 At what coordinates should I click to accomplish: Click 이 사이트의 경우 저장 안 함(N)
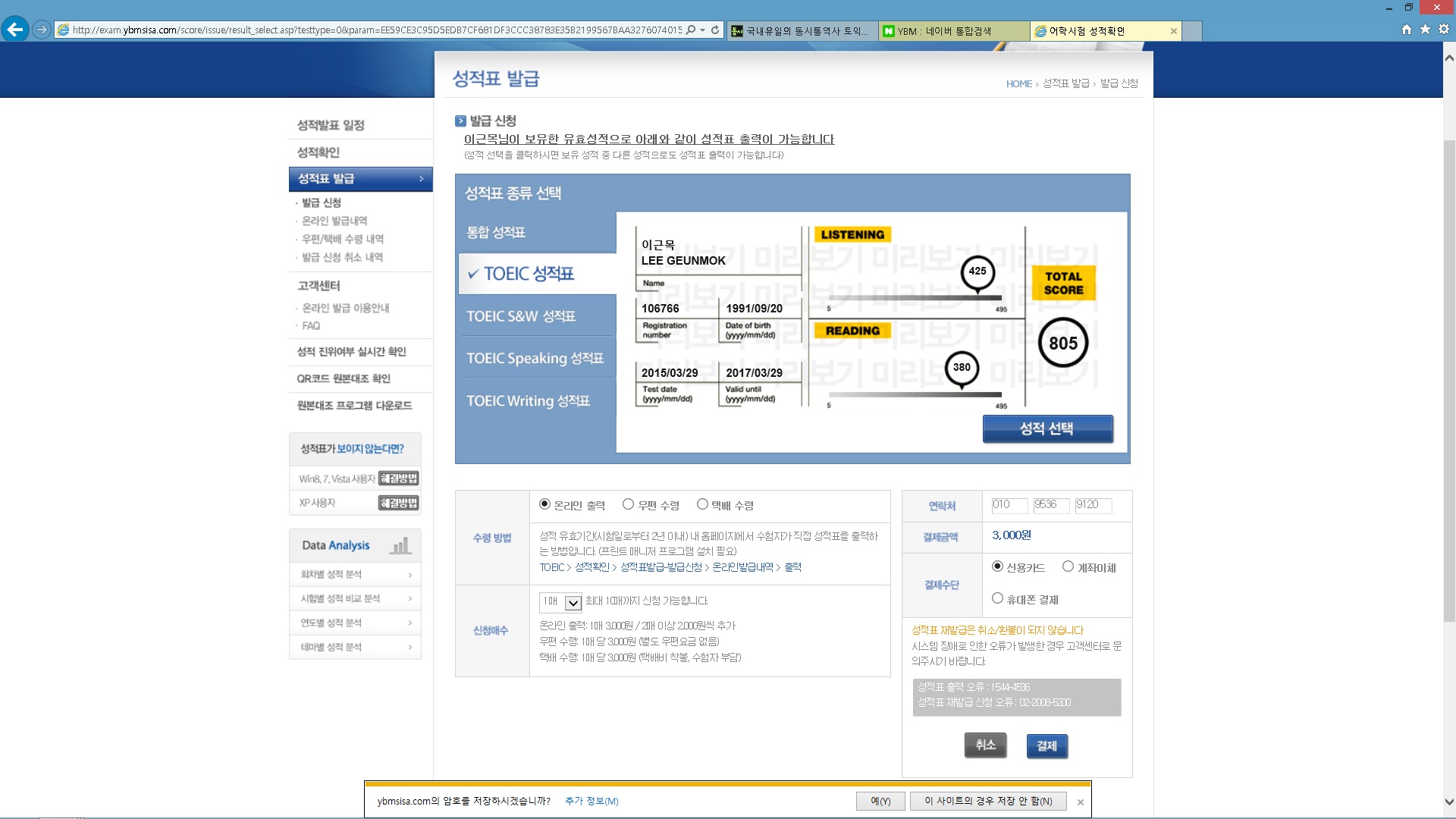pos(988,802)
